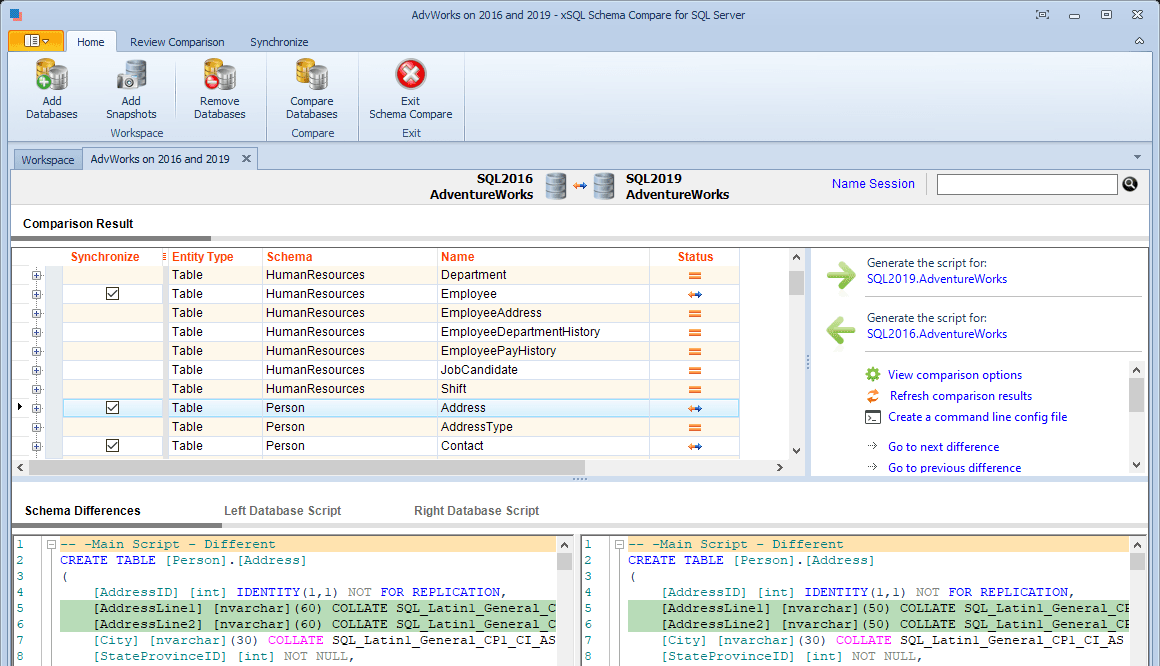1160x666 pixels.
Task: Click the equal status icon for the JobCandidate row
Action: [695, 370]
